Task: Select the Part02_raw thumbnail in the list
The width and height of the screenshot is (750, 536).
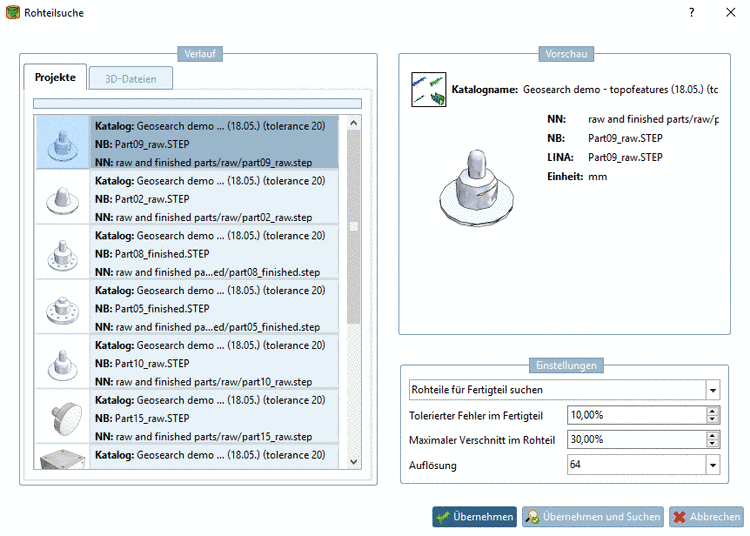Action: point(63,199)
